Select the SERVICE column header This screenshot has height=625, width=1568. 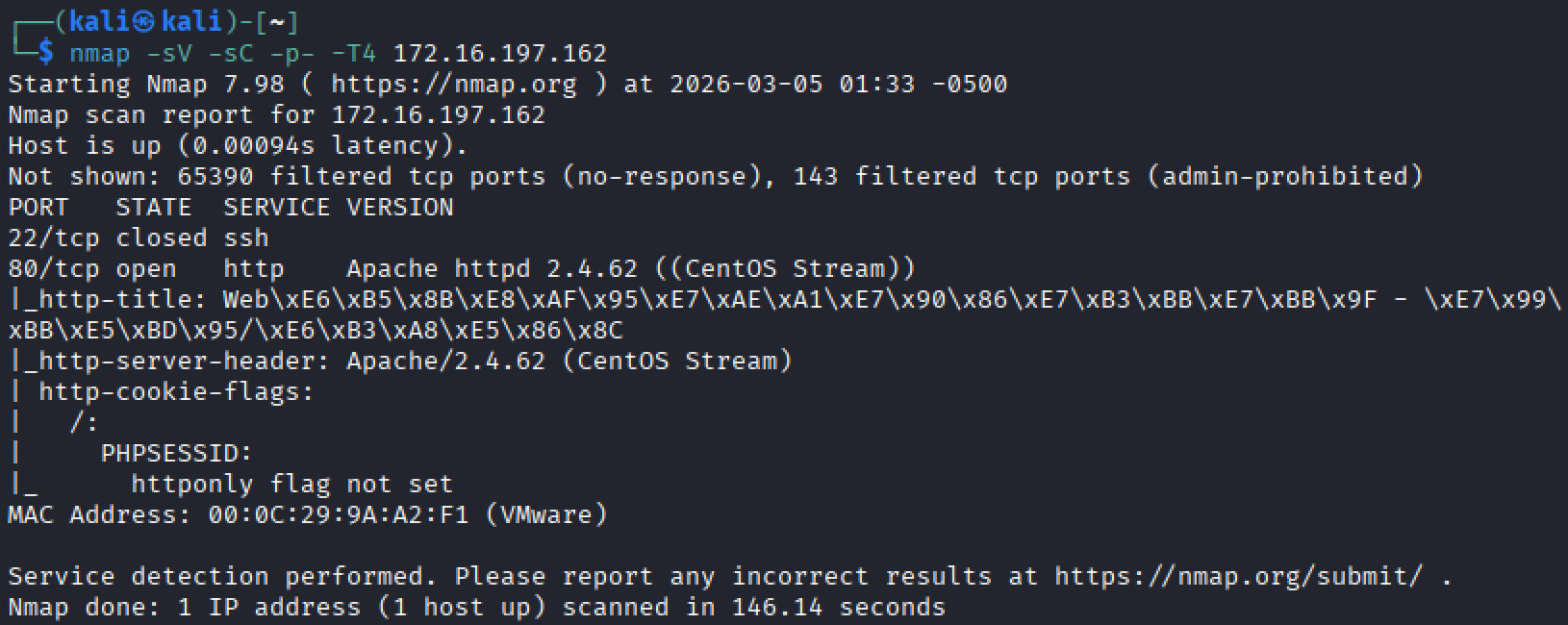pyautogui.click(x=277, y=207)
